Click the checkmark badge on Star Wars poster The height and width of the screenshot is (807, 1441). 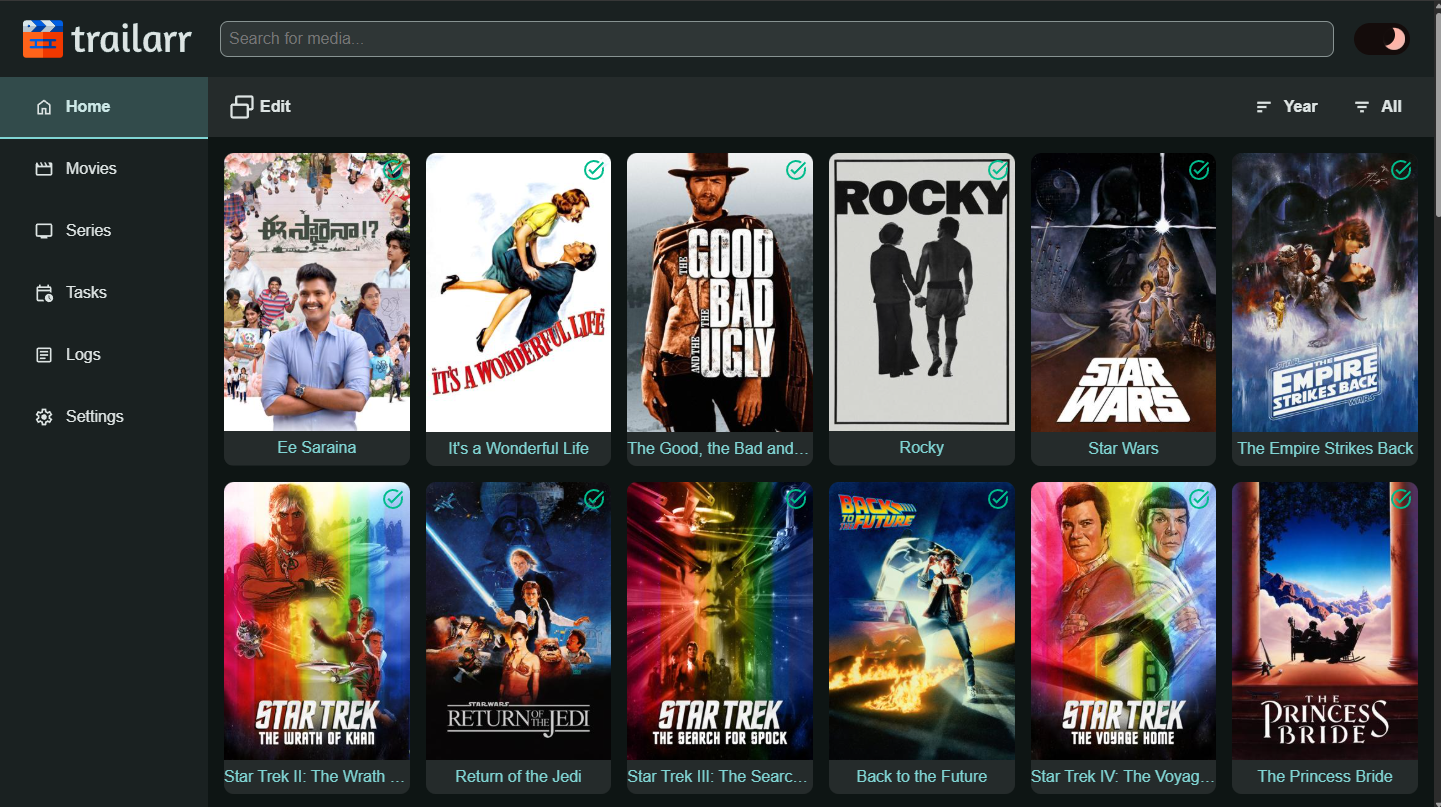1199,170
